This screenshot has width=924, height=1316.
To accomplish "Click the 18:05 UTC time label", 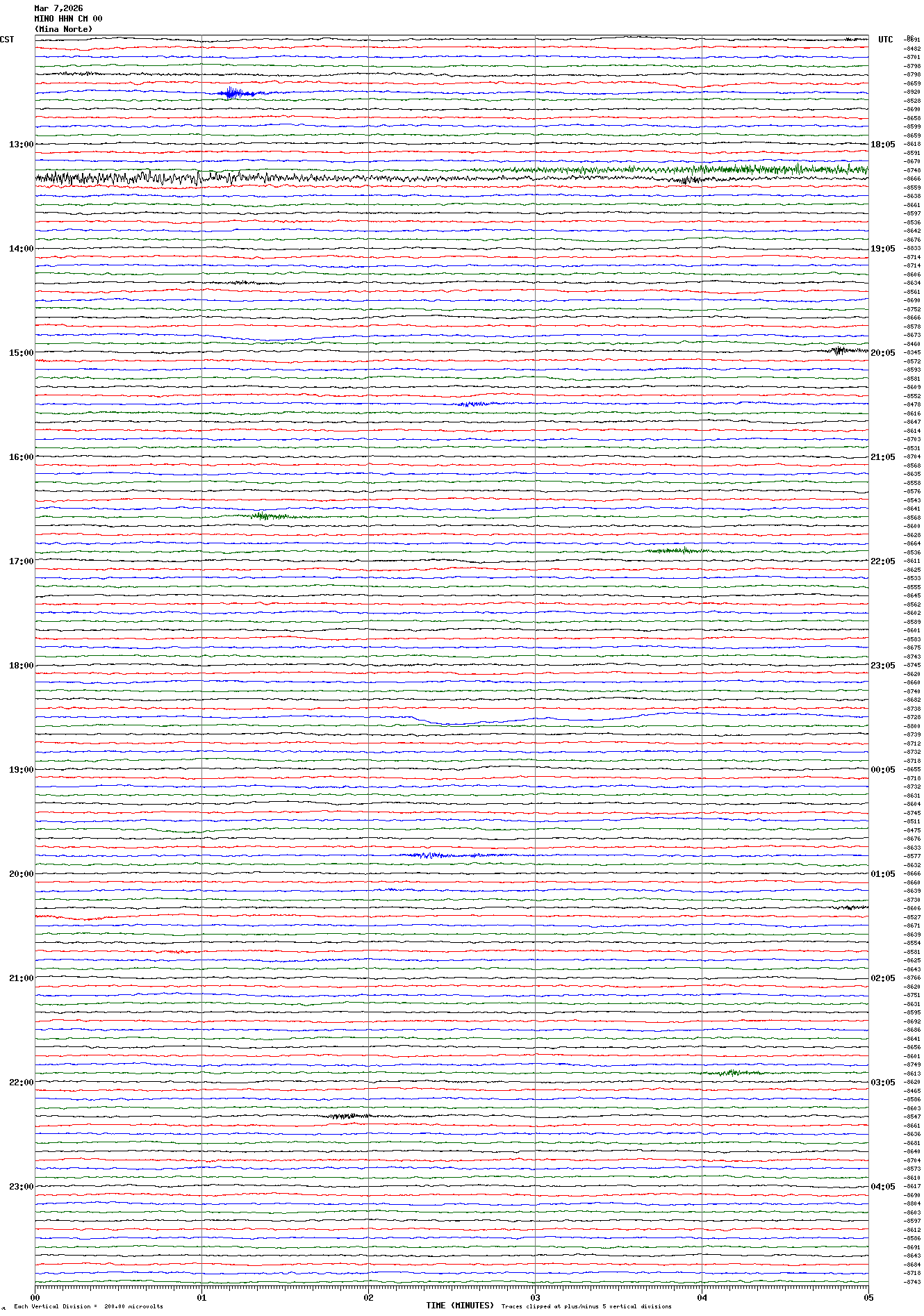I will [882, 145].
